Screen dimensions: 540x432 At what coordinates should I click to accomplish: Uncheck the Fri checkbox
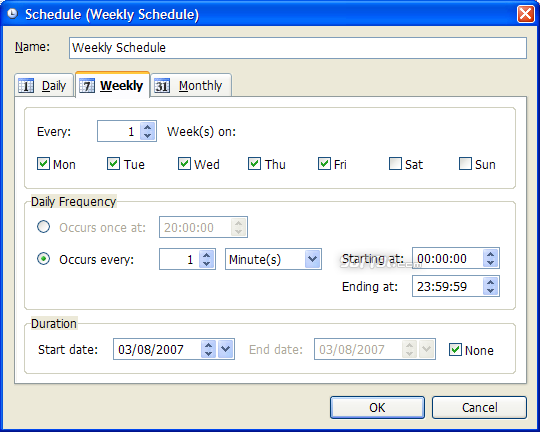pyautogui.click(x=324, y=164)
